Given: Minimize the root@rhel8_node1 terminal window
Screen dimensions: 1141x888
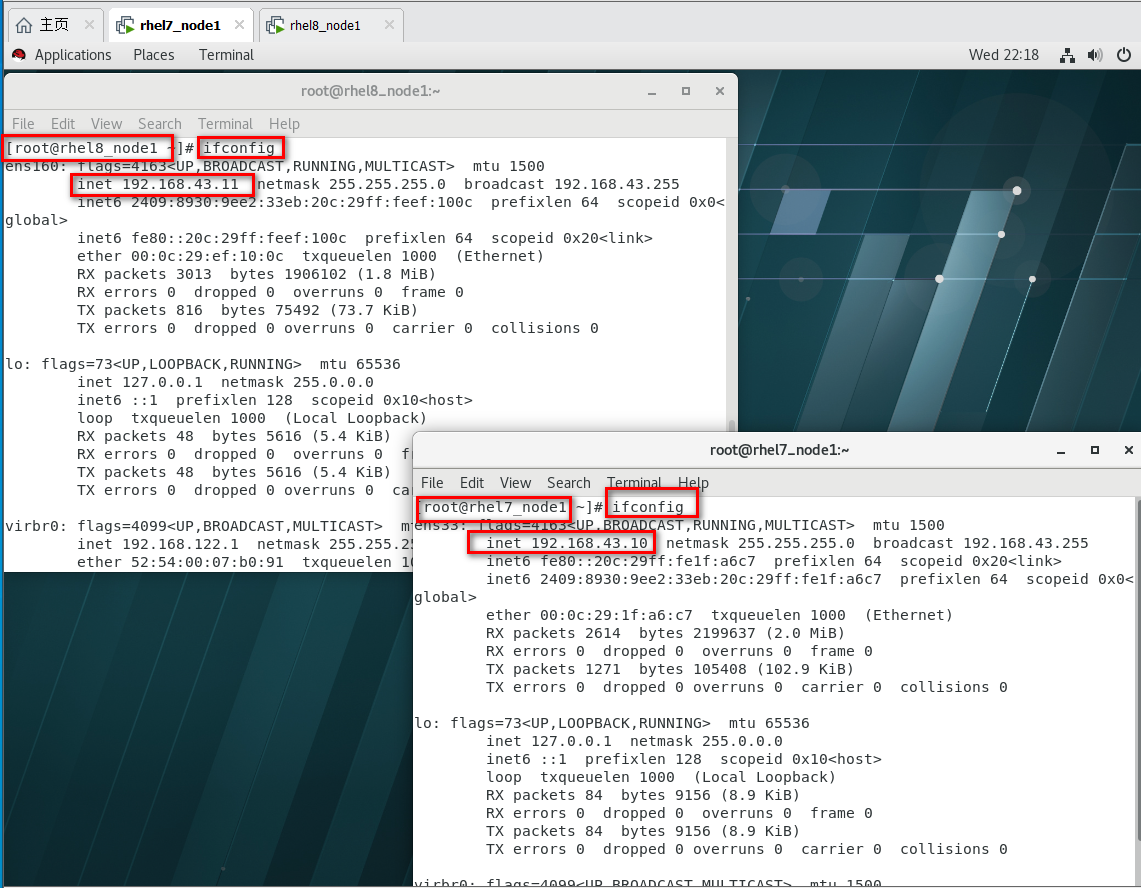Looking at the screenshot, I should [652, 92].
